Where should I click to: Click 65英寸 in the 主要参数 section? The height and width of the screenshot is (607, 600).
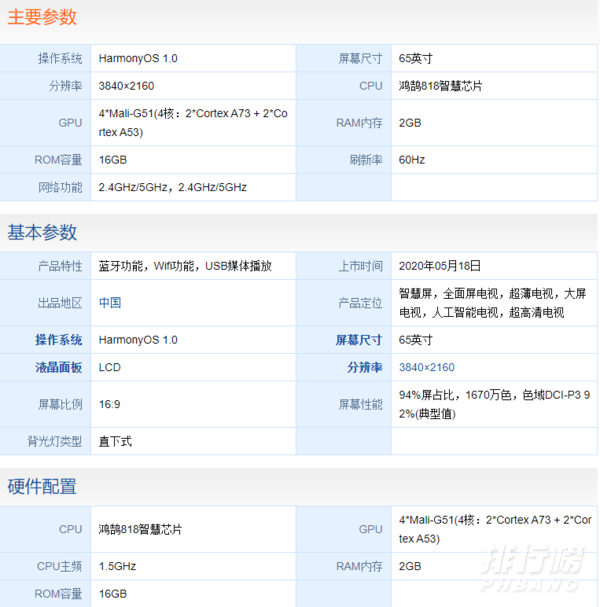[415, 58]
